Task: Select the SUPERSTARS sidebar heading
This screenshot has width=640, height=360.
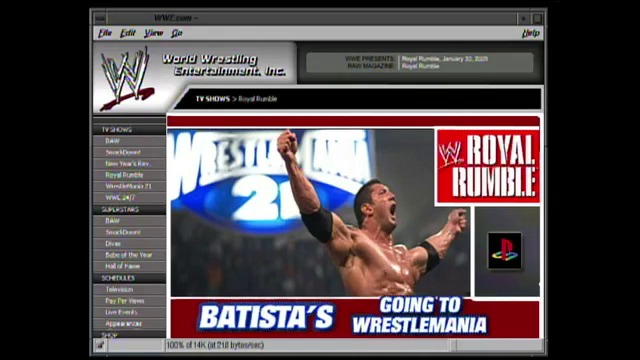Action: pos(120,209)
